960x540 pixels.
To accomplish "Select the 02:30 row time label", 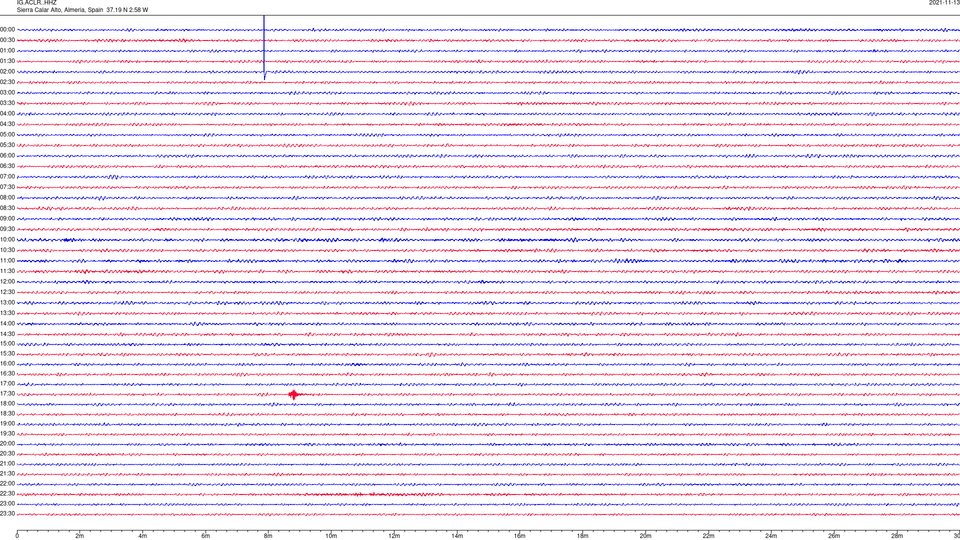I will pos(7,81).
